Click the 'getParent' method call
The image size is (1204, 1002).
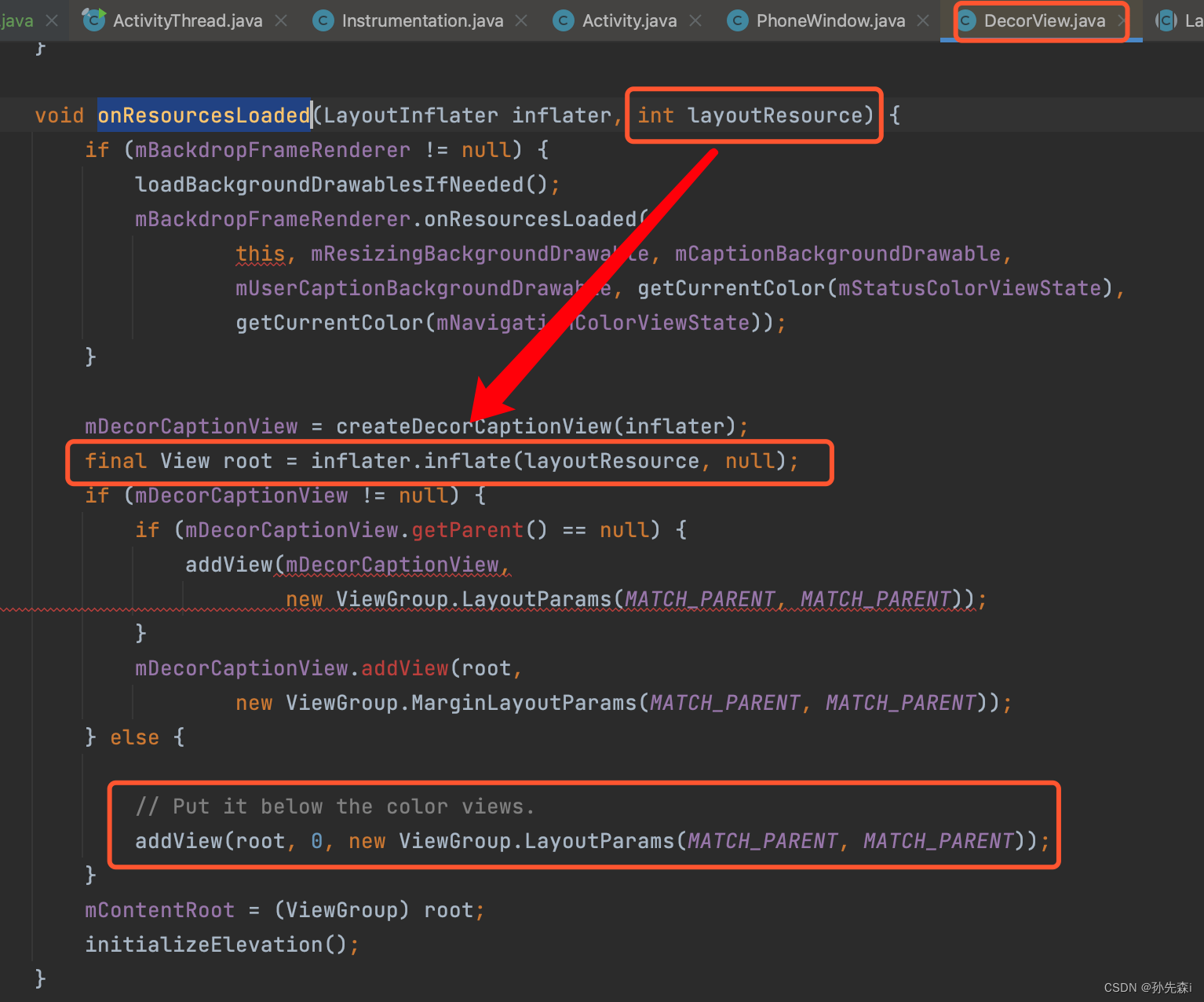click(x=467, y=530)
